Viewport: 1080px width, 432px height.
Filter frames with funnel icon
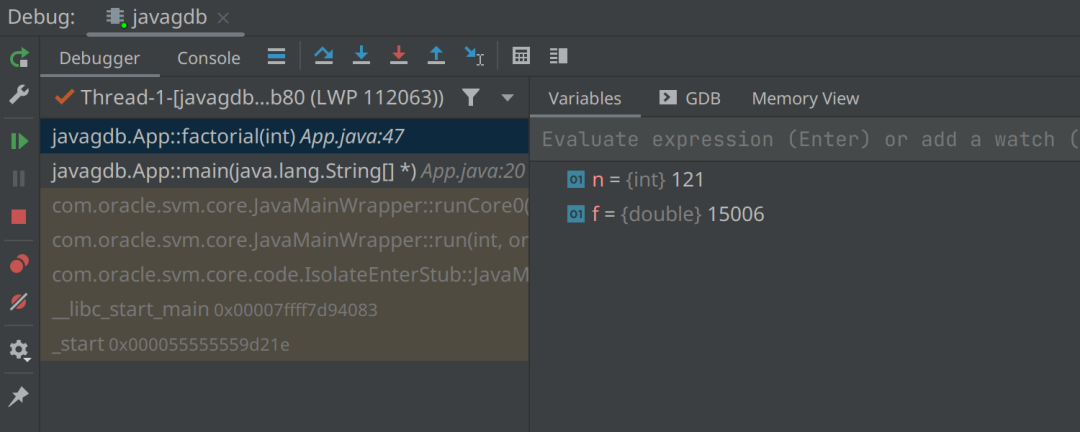470,98
